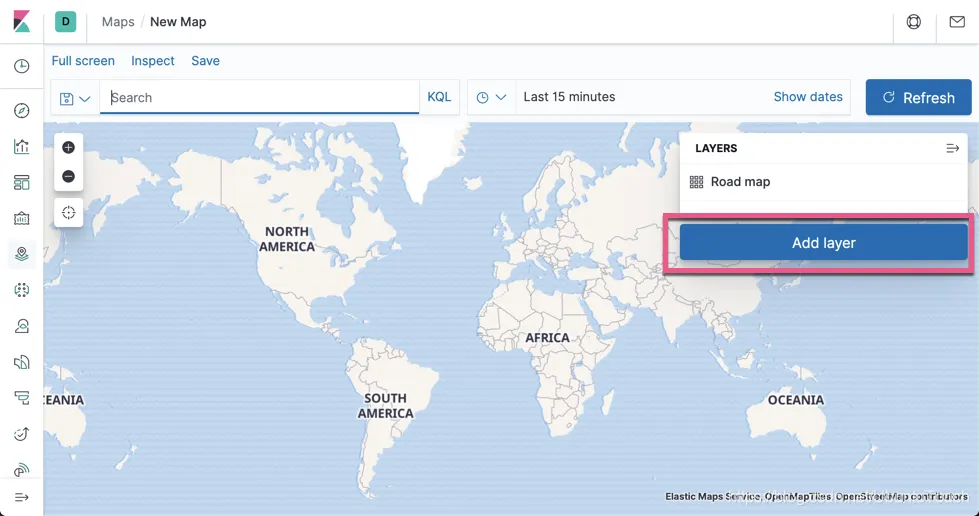
Task: Open the saved query dropdown menu
Action: point(75,98)
